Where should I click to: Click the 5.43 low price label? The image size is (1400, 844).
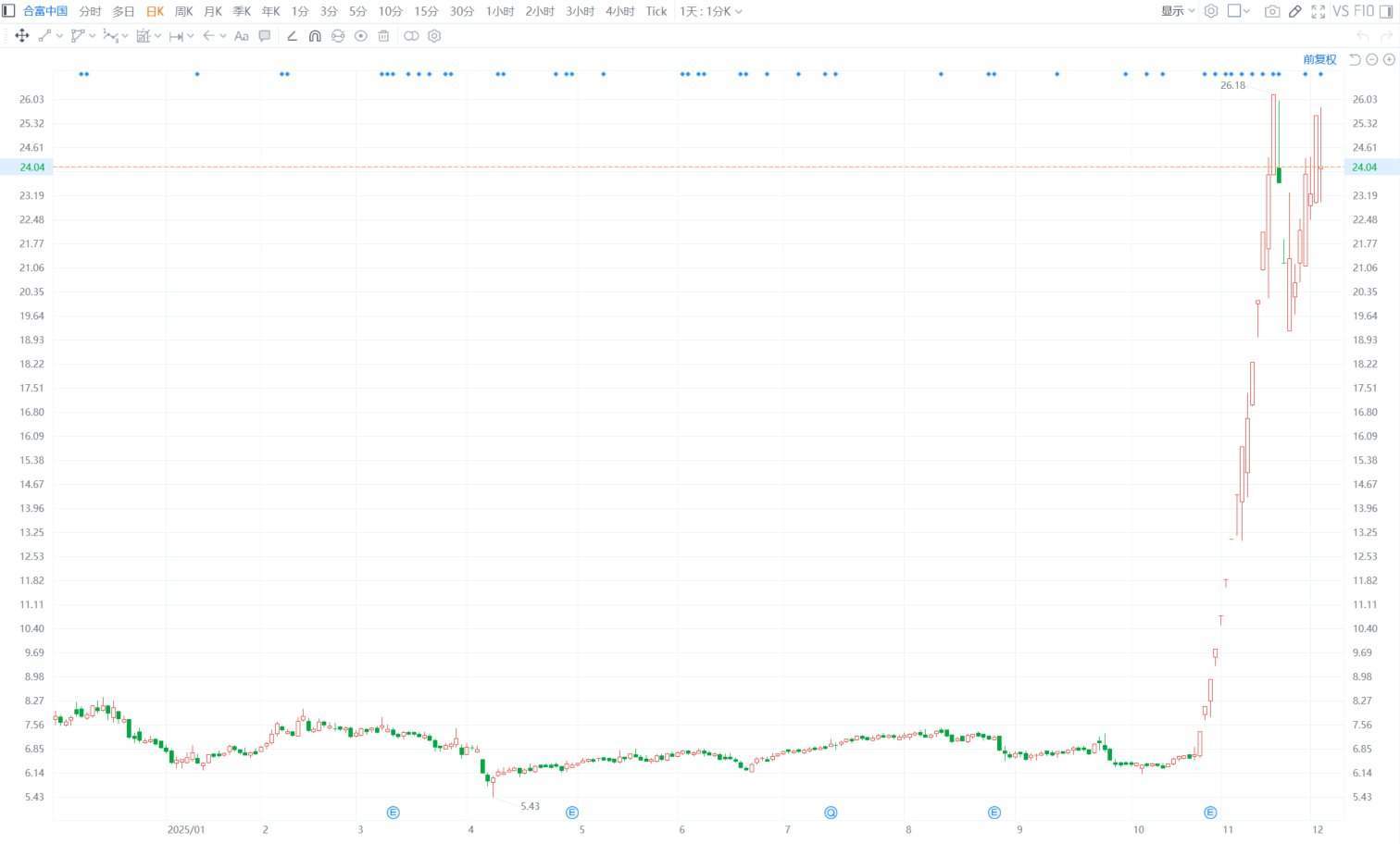point(530,806)
